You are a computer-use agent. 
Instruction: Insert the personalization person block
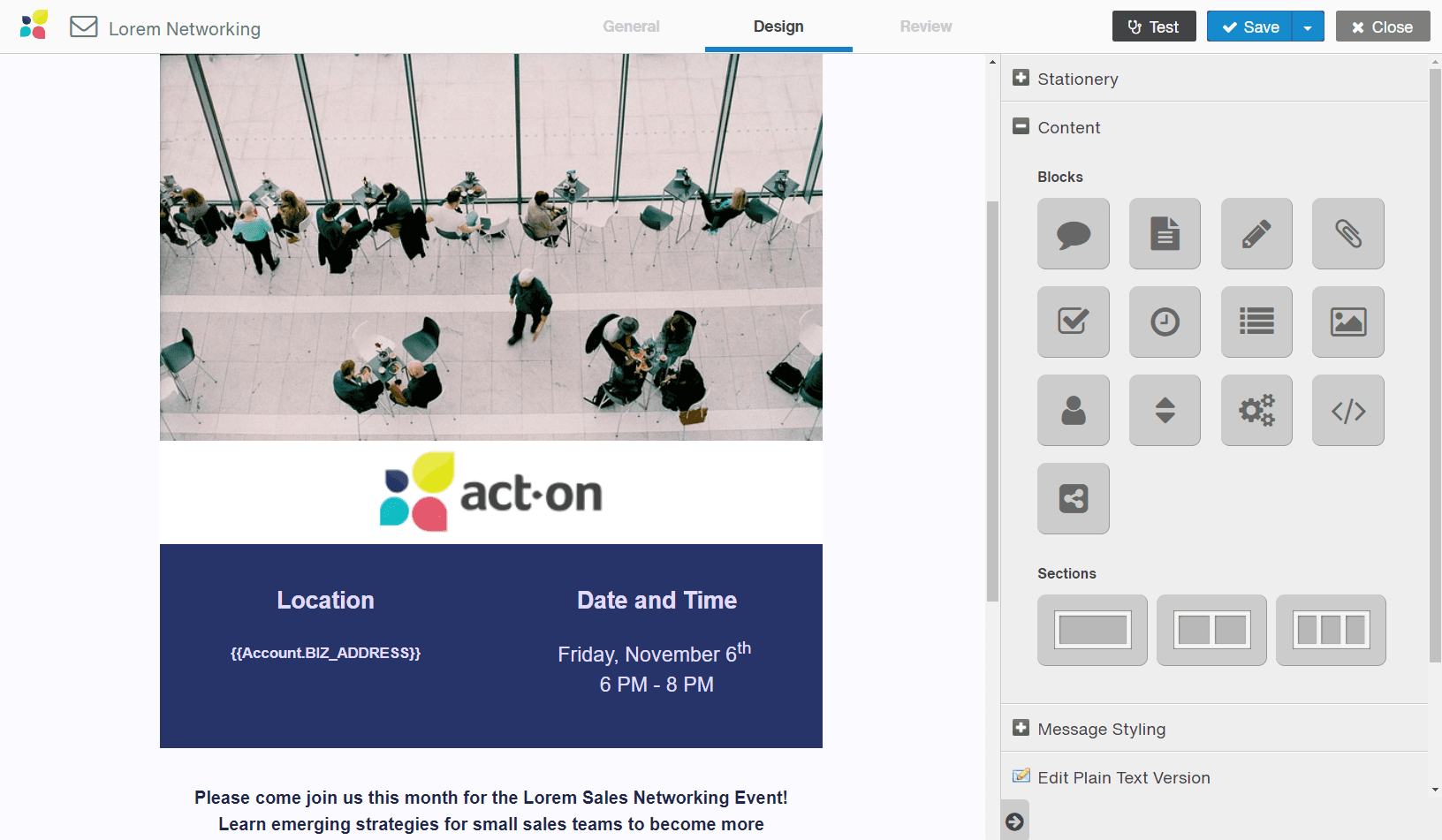tap(1073, 411)
